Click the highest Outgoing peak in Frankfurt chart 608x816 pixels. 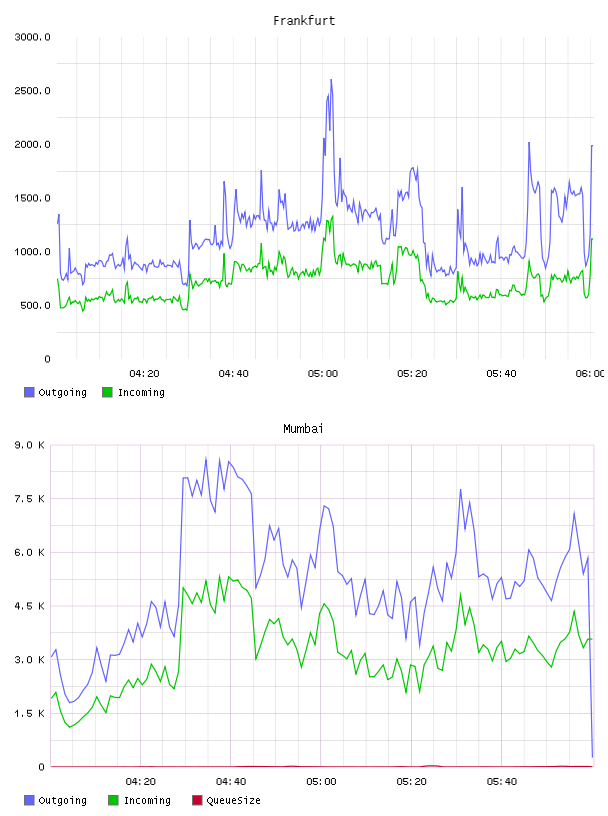[x=331, y=81]
